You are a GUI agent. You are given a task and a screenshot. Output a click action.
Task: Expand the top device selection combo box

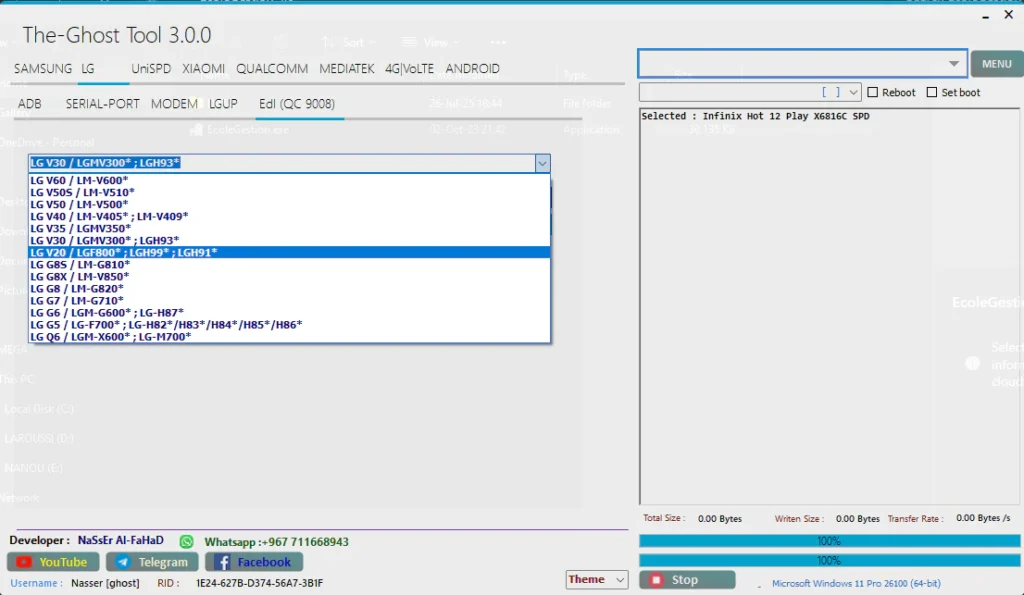tap(954, 64)
